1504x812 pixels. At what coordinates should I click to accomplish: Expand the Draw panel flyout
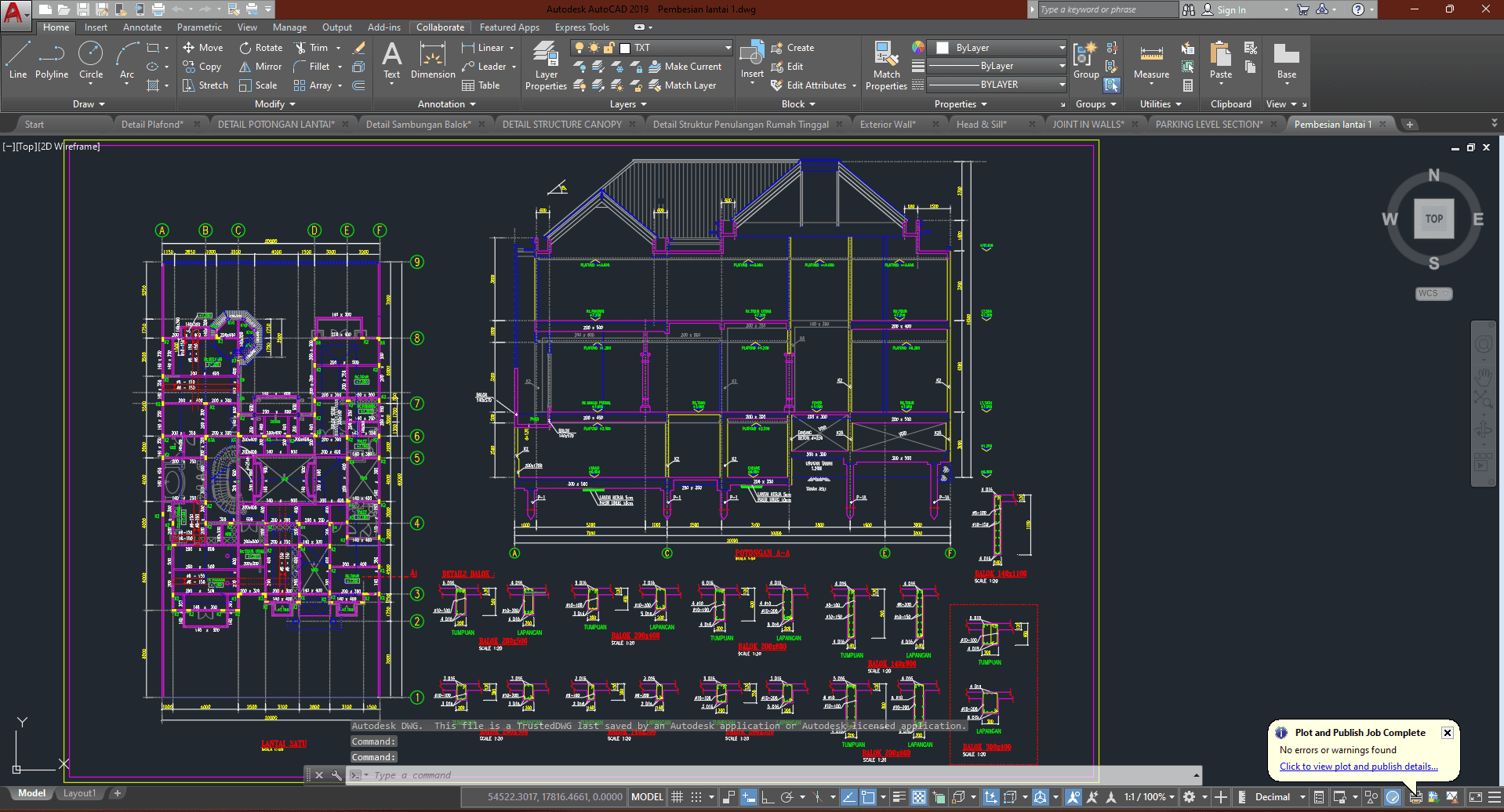88,104
